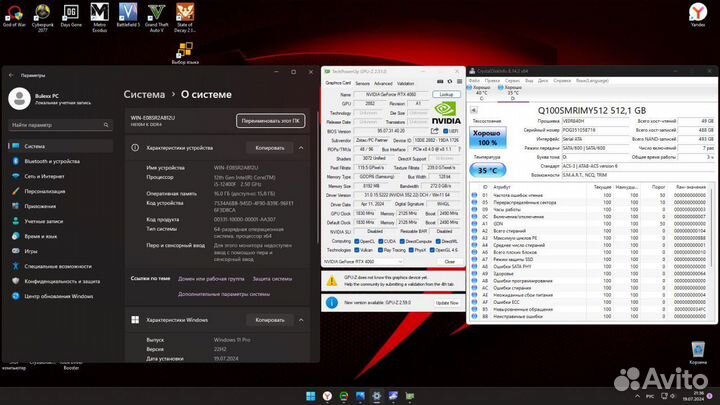Open the Metro Exodus desktop shortcut
Screen dimensions: 720x405
[100, 17]
